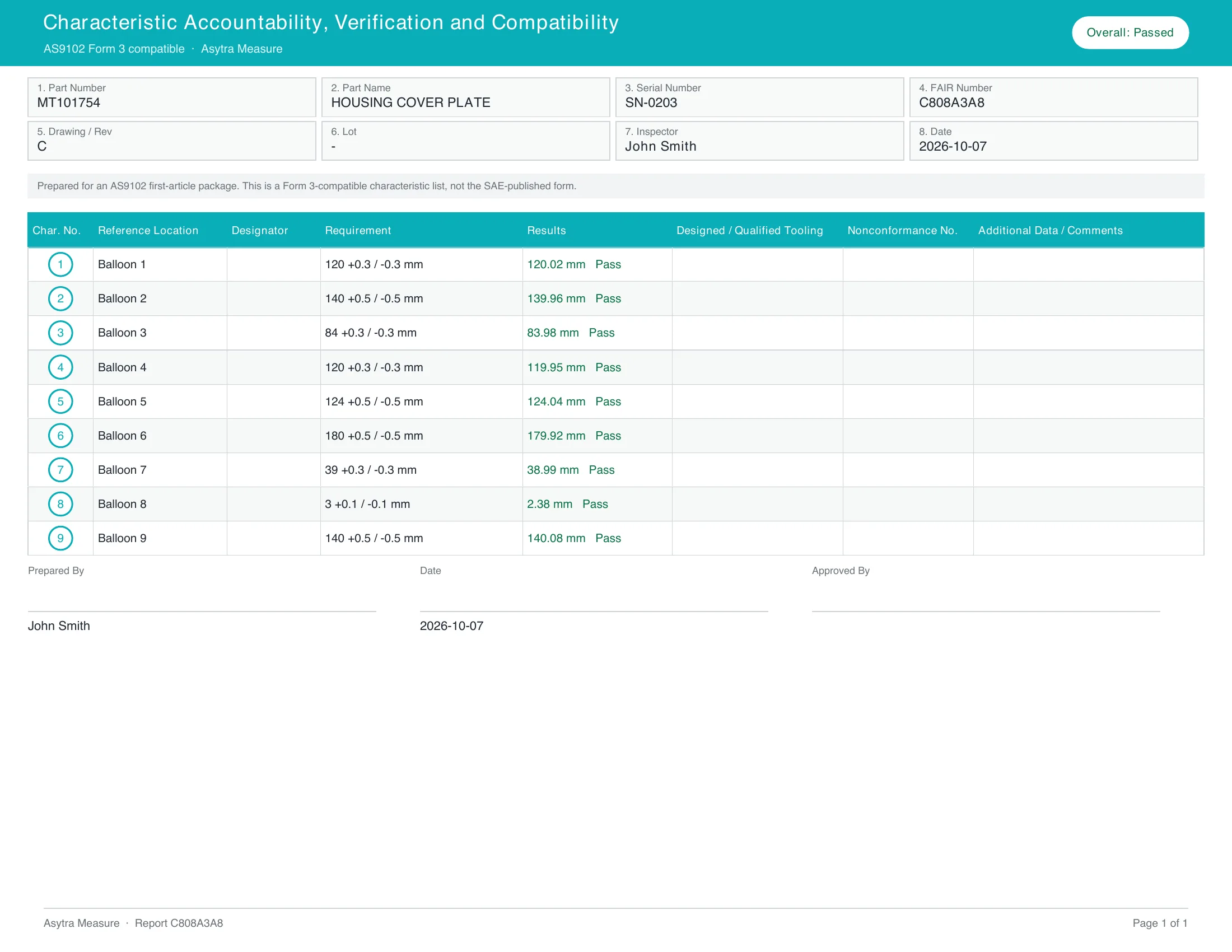
Task: Click result 120.02 mm Pass
Action: 573,264
